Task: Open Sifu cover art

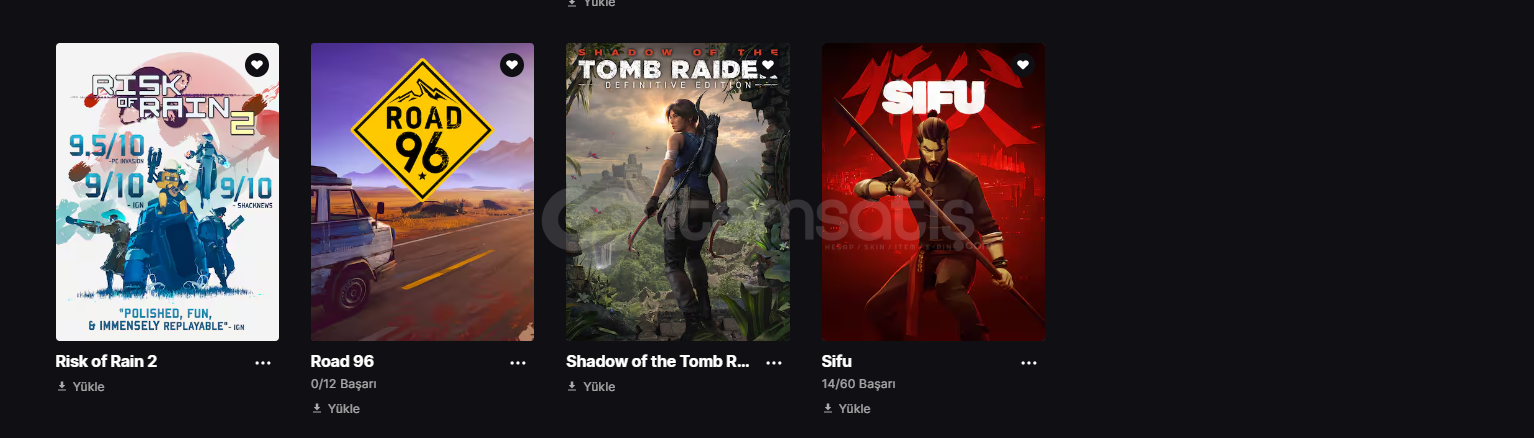Action: 933,192
